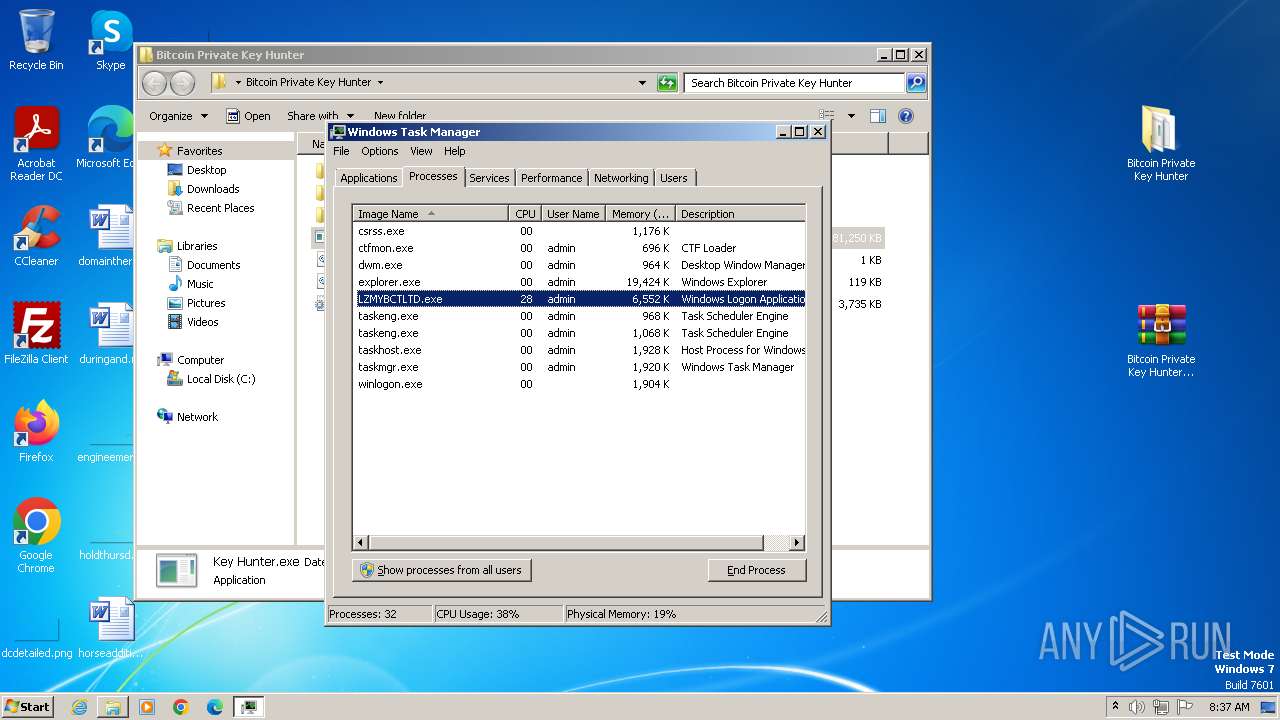Select the Pictures library

[206, 303]
